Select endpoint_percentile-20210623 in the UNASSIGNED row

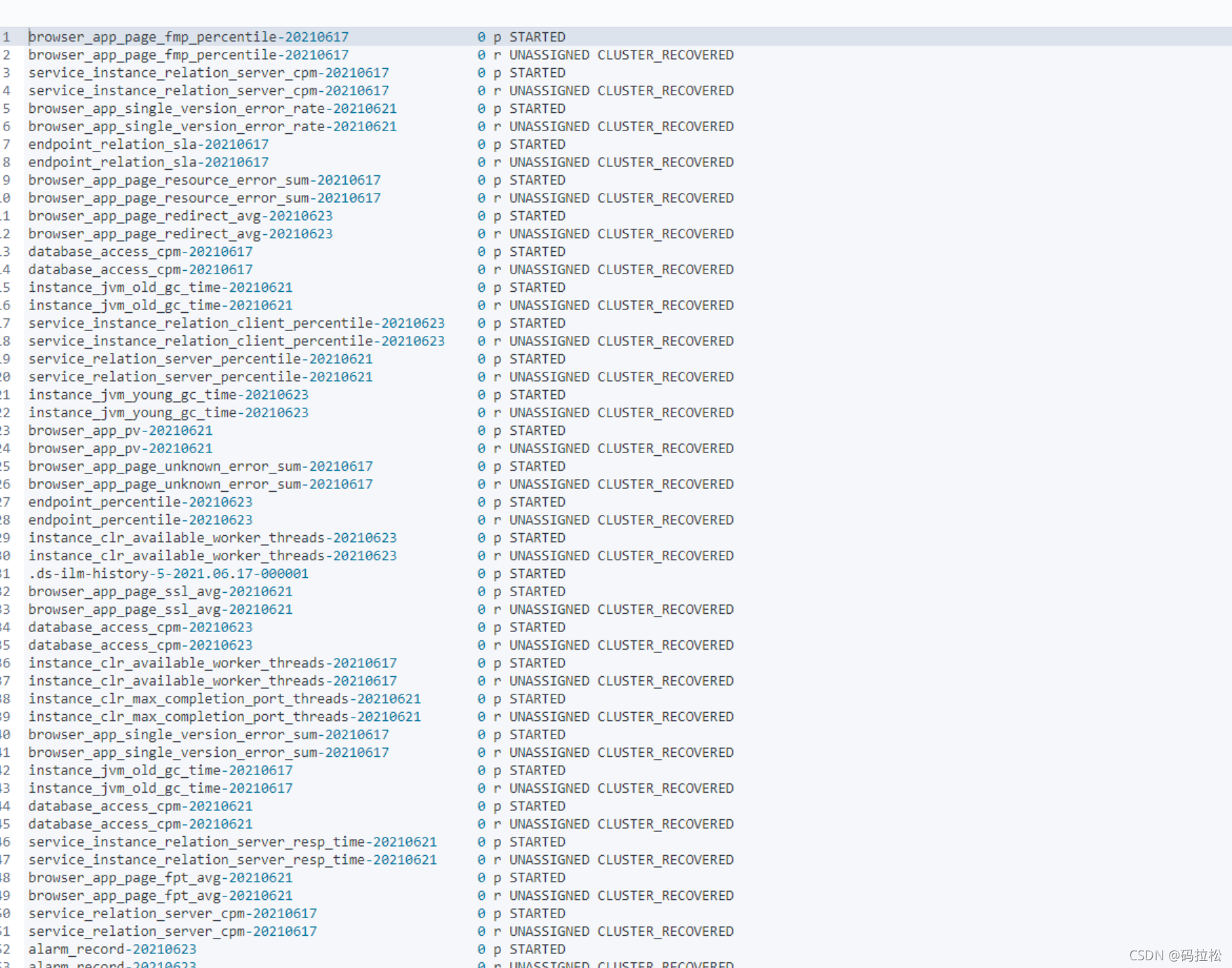pyautogui.click(x=140, y=520)
